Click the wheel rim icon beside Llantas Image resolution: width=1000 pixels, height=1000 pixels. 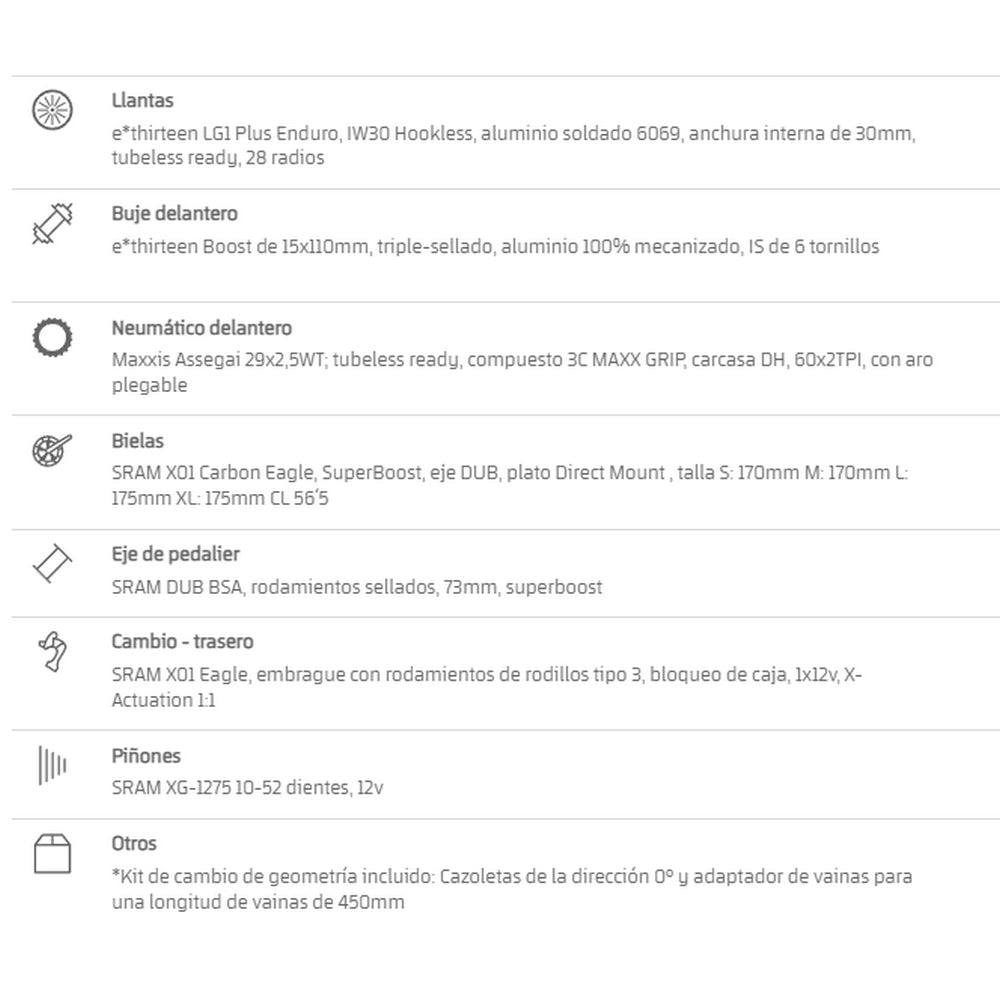click(52, 110)
